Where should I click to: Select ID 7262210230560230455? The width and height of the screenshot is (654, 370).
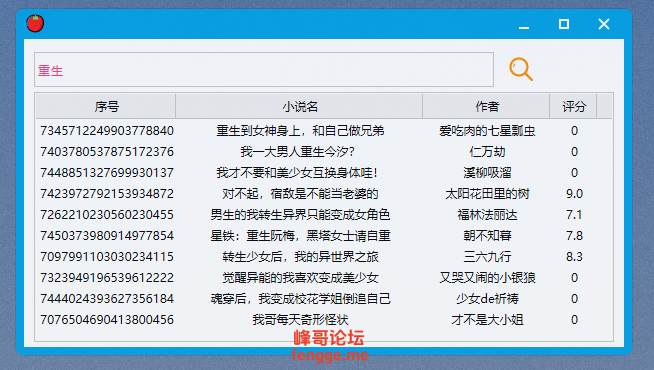pos(107,215)
